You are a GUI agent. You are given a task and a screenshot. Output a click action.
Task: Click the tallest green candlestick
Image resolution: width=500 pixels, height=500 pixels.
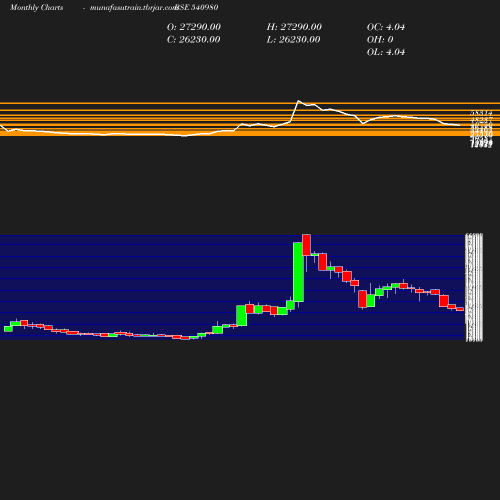pyautogui.click(x=298, y=272)
